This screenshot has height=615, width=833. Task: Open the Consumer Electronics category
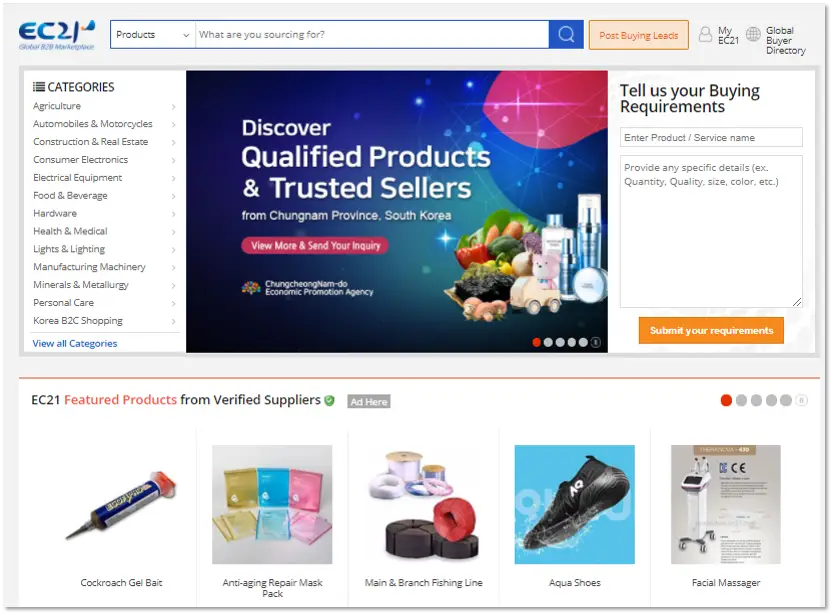[80, 160]
